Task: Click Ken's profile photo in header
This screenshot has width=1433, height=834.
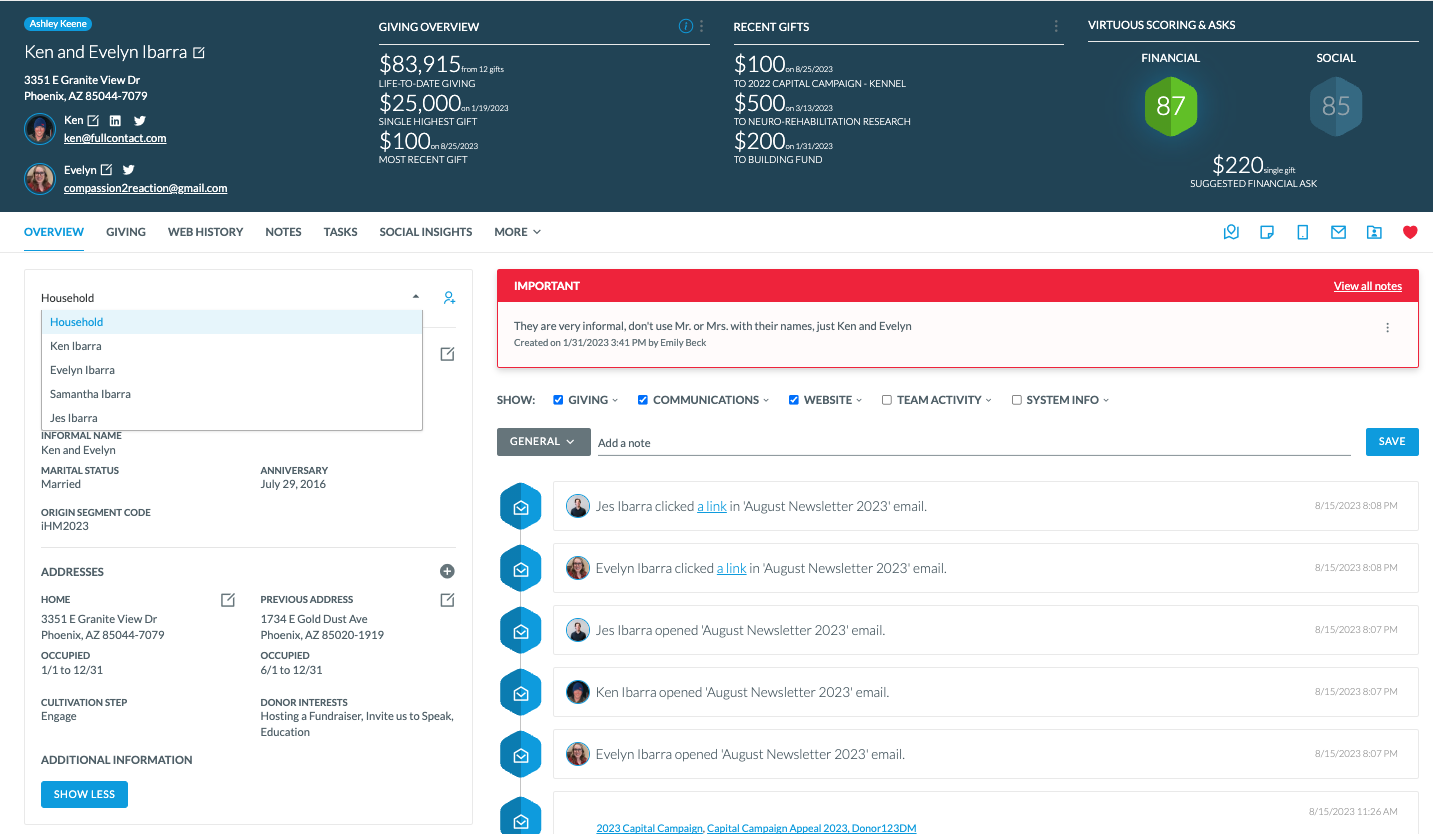Action: (x=39, y=128)
